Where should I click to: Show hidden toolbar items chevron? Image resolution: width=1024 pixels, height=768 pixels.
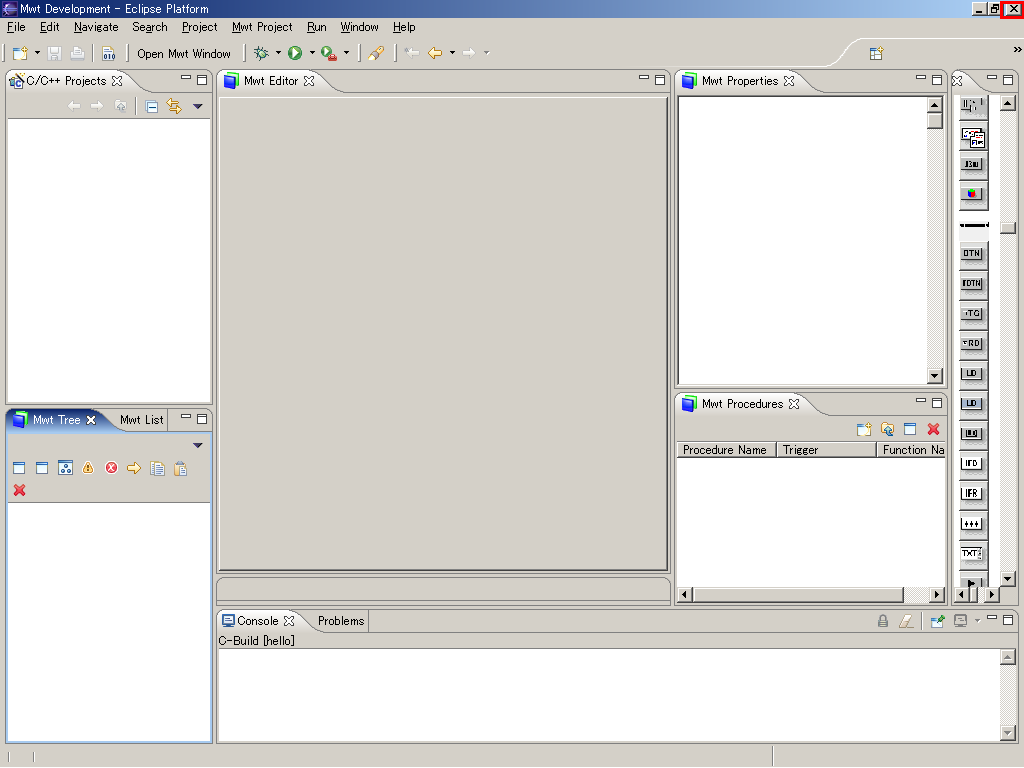click(x=1017, y=50)
